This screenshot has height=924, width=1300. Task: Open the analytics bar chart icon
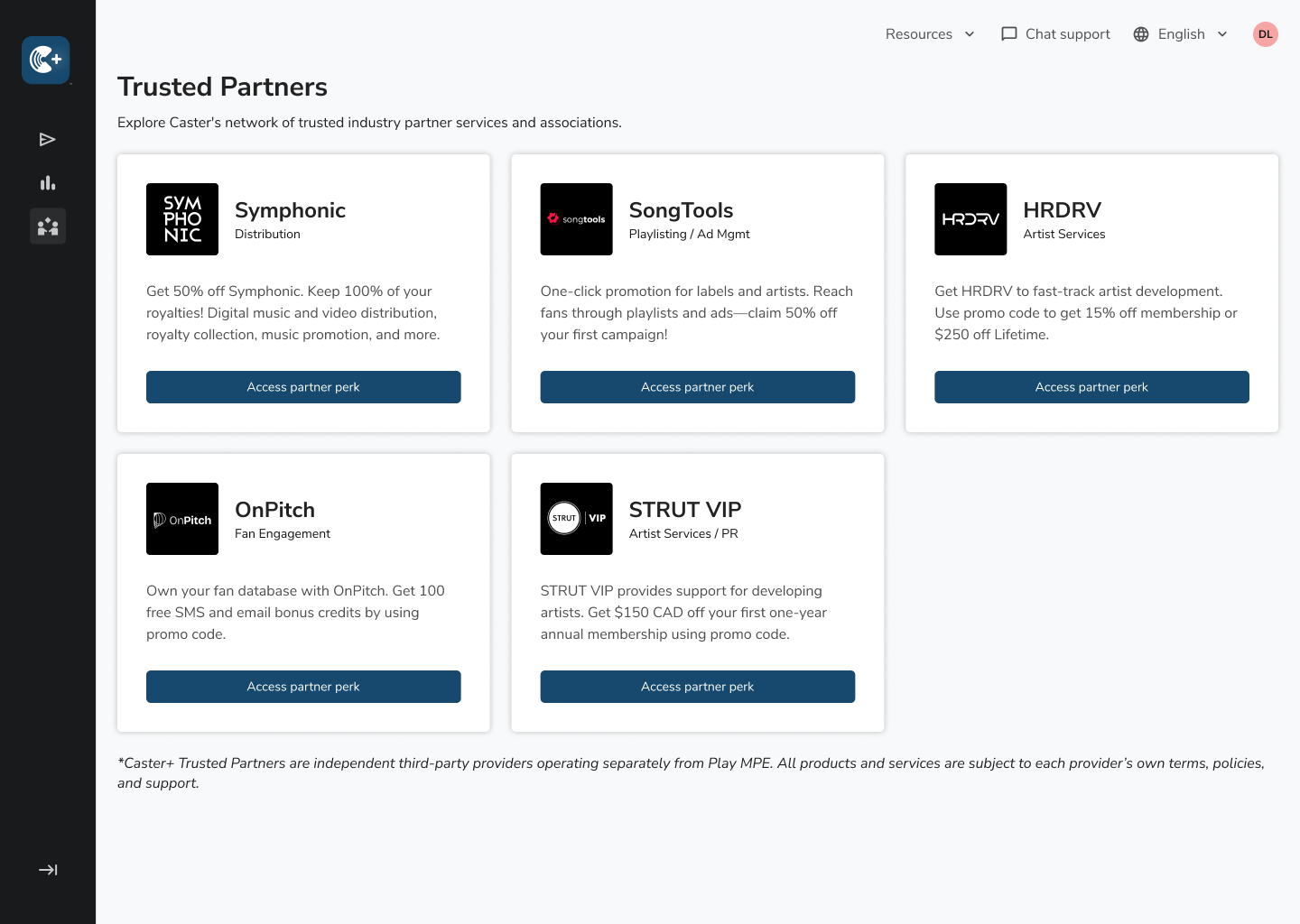point(48,183)
